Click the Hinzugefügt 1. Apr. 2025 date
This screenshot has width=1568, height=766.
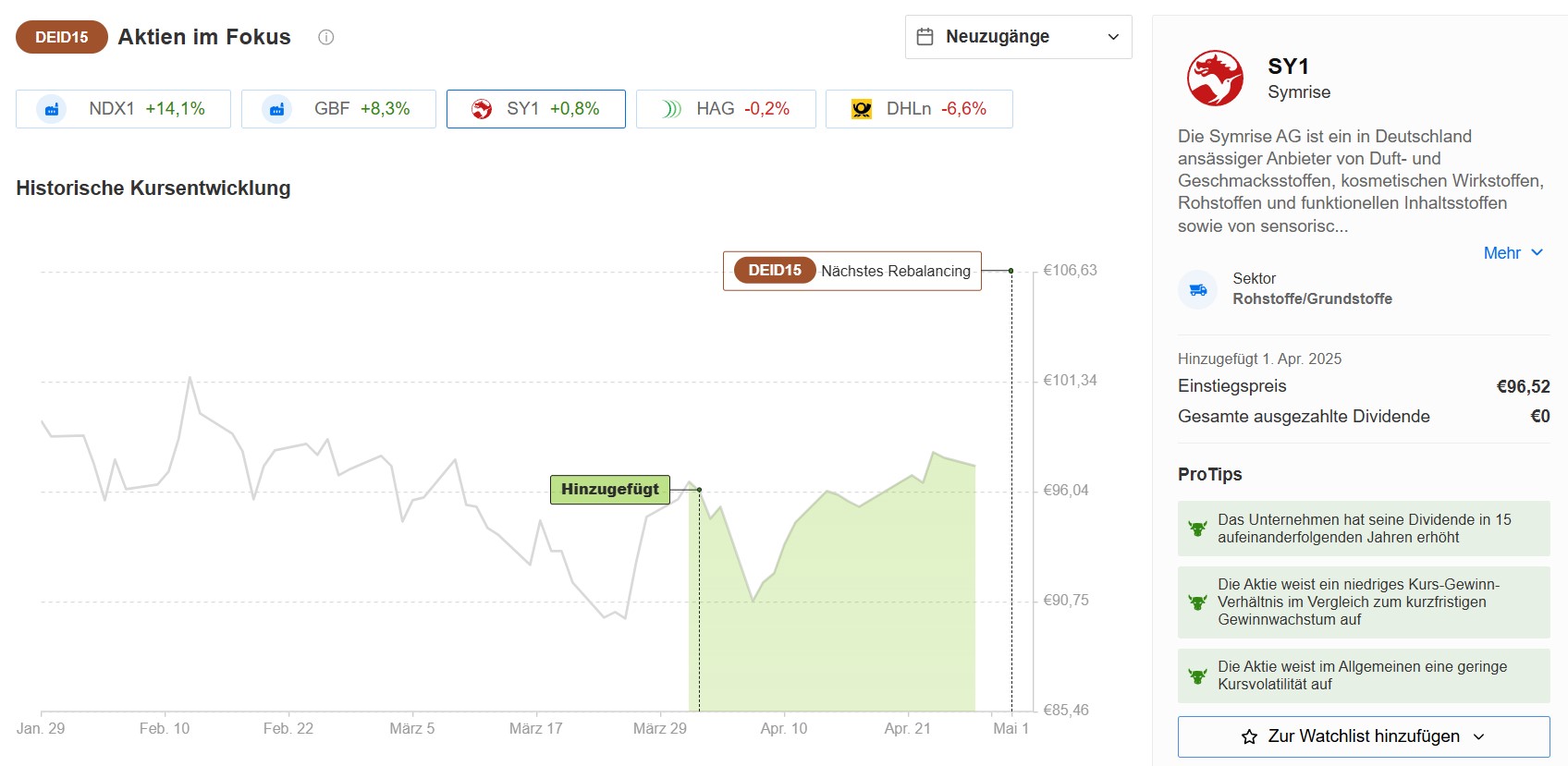pos(1259,359)
